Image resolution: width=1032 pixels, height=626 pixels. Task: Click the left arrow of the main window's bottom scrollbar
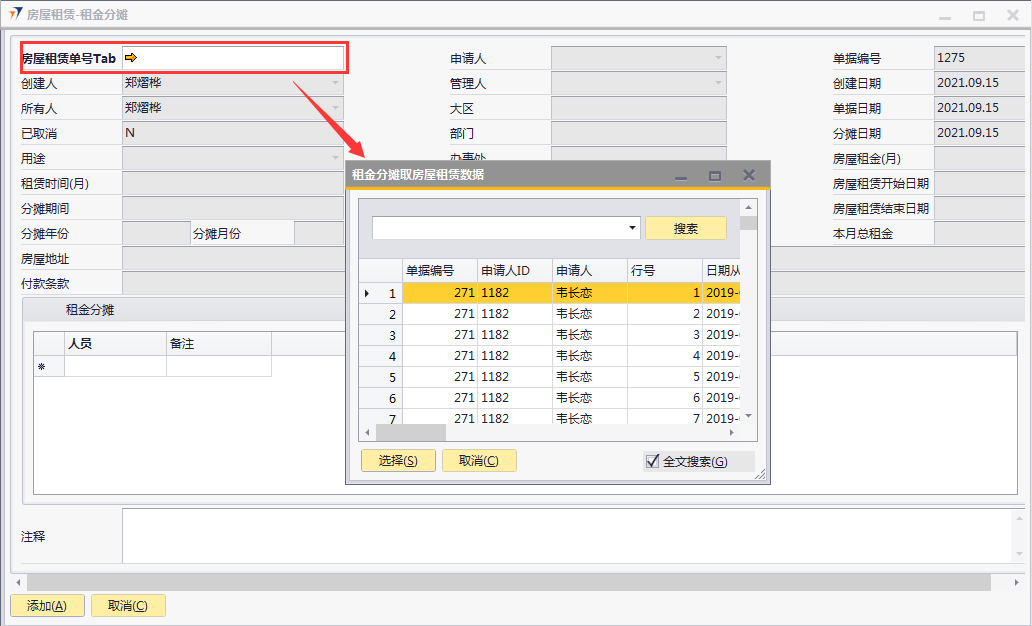18,582
